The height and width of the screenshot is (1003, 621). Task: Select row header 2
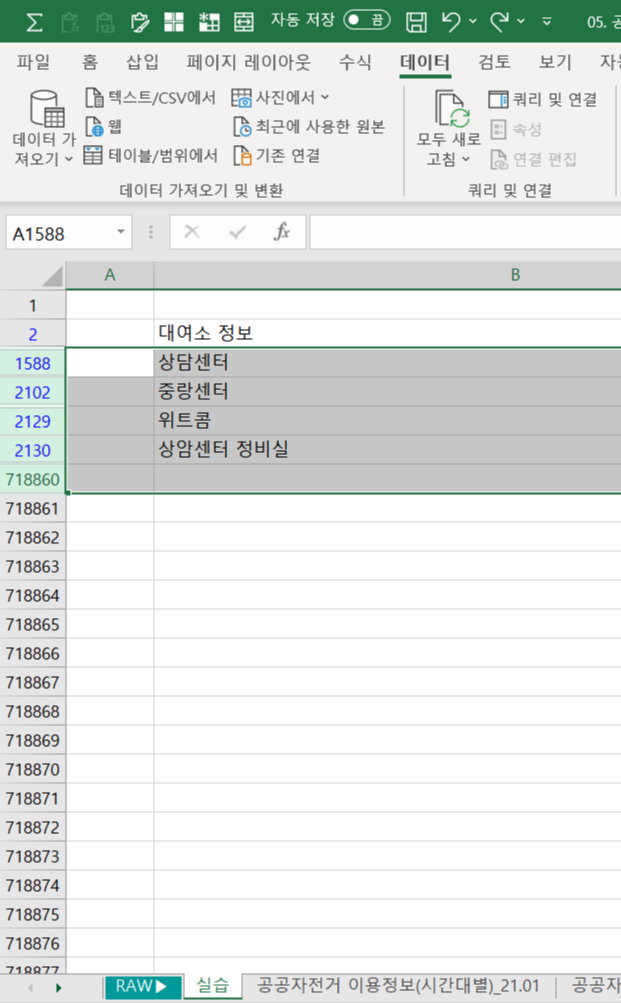pyautogui.click(x=33, y=333)
